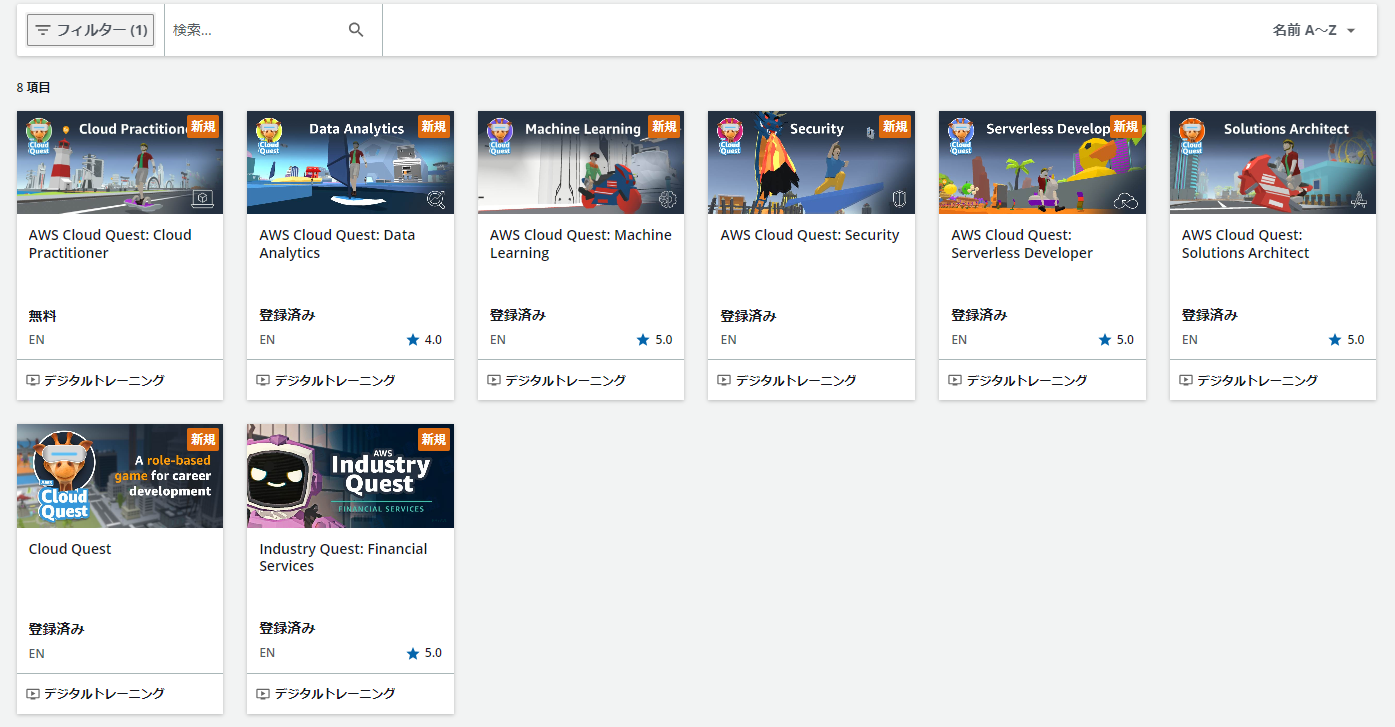Click the 新規 badge on Cloud Quest card

click(203, 439)
